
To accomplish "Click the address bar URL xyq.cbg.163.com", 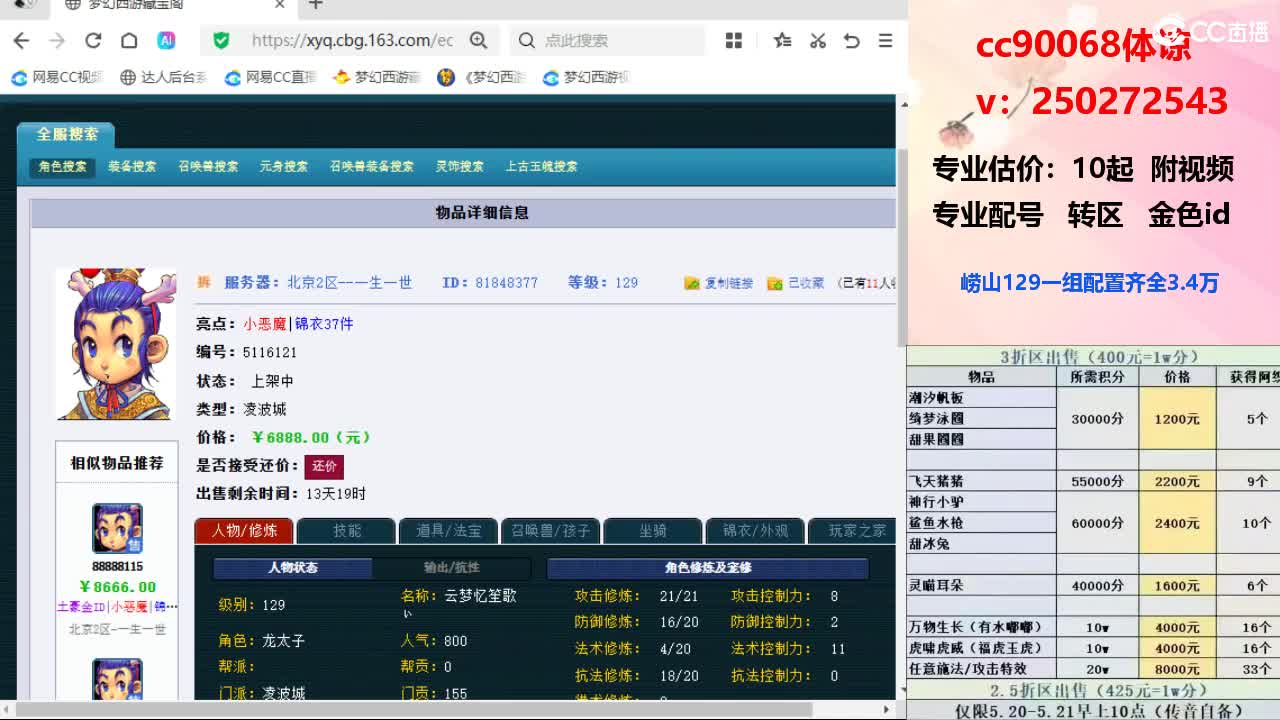I will (x=352, y=41).
